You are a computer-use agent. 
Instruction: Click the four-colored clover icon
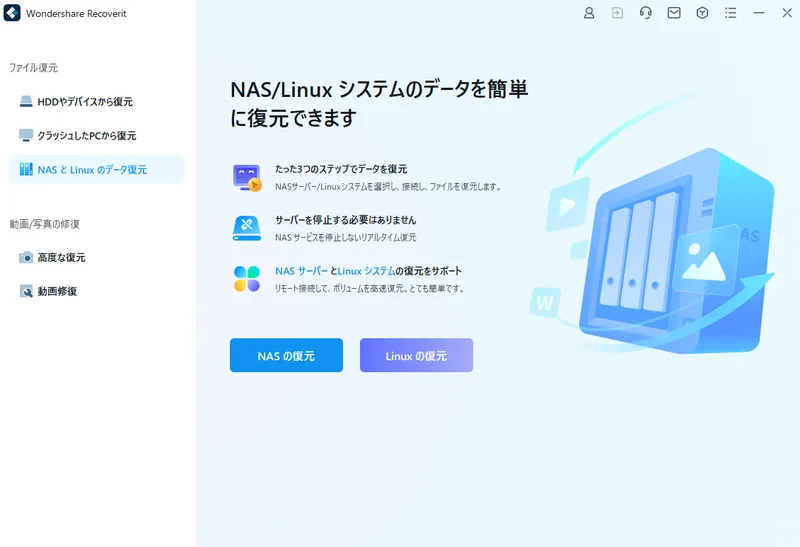[x=247, y=279]
